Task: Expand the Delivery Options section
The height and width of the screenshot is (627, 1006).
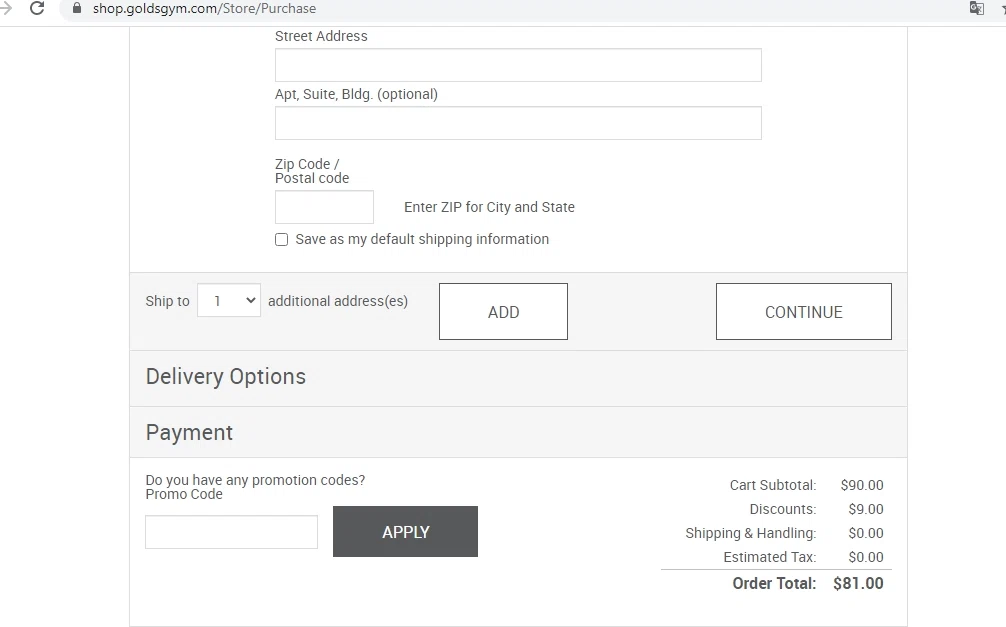Action: [x=518, y=377]
